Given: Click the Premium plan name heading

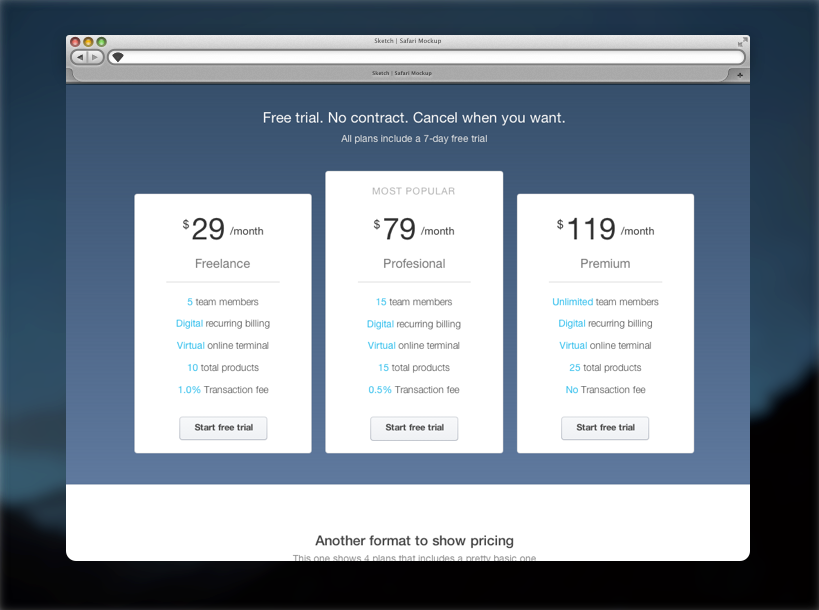Looking at the screenshot, I should coord(605,264).
